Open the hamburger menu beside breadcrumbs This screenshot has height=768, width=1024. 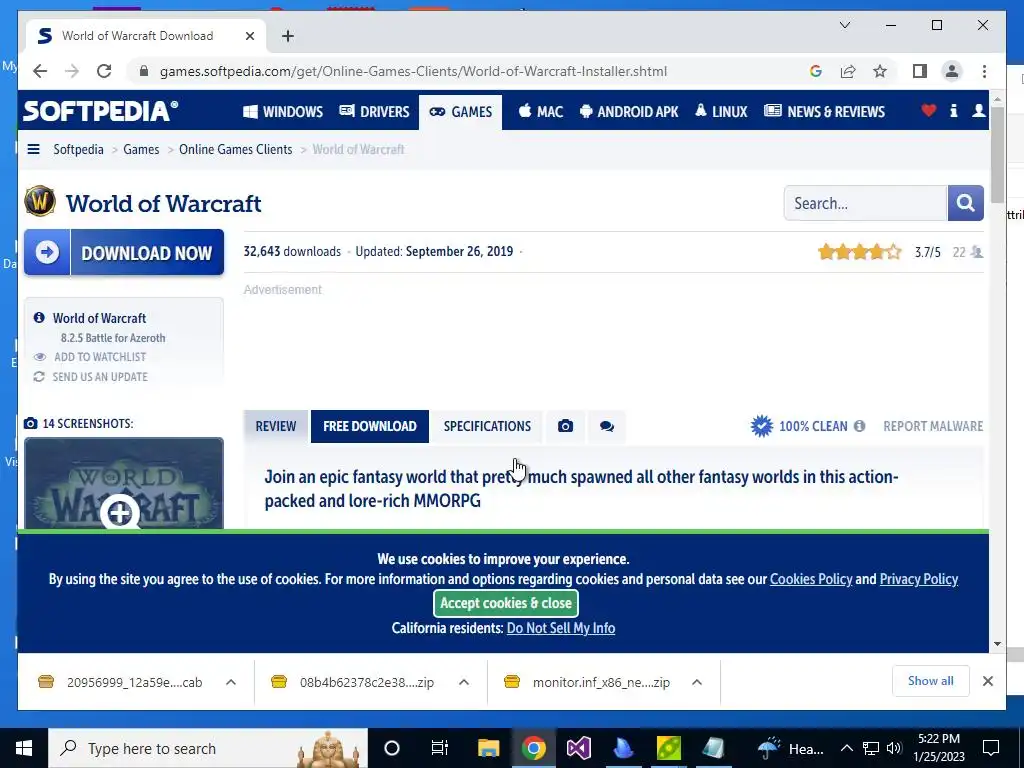(33, 149)
